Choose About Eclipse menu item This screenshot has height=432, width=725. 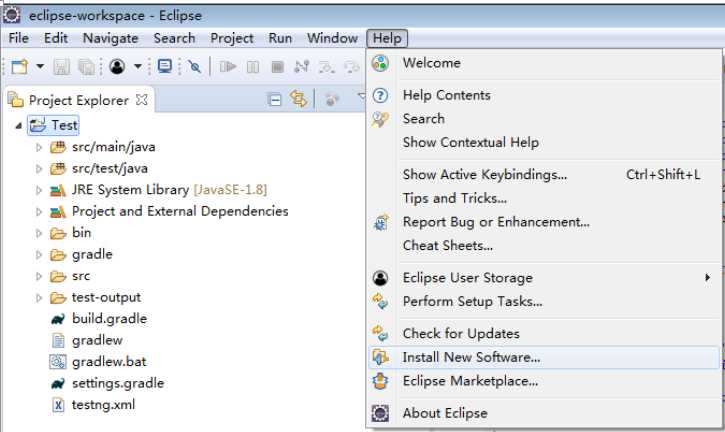544,413
